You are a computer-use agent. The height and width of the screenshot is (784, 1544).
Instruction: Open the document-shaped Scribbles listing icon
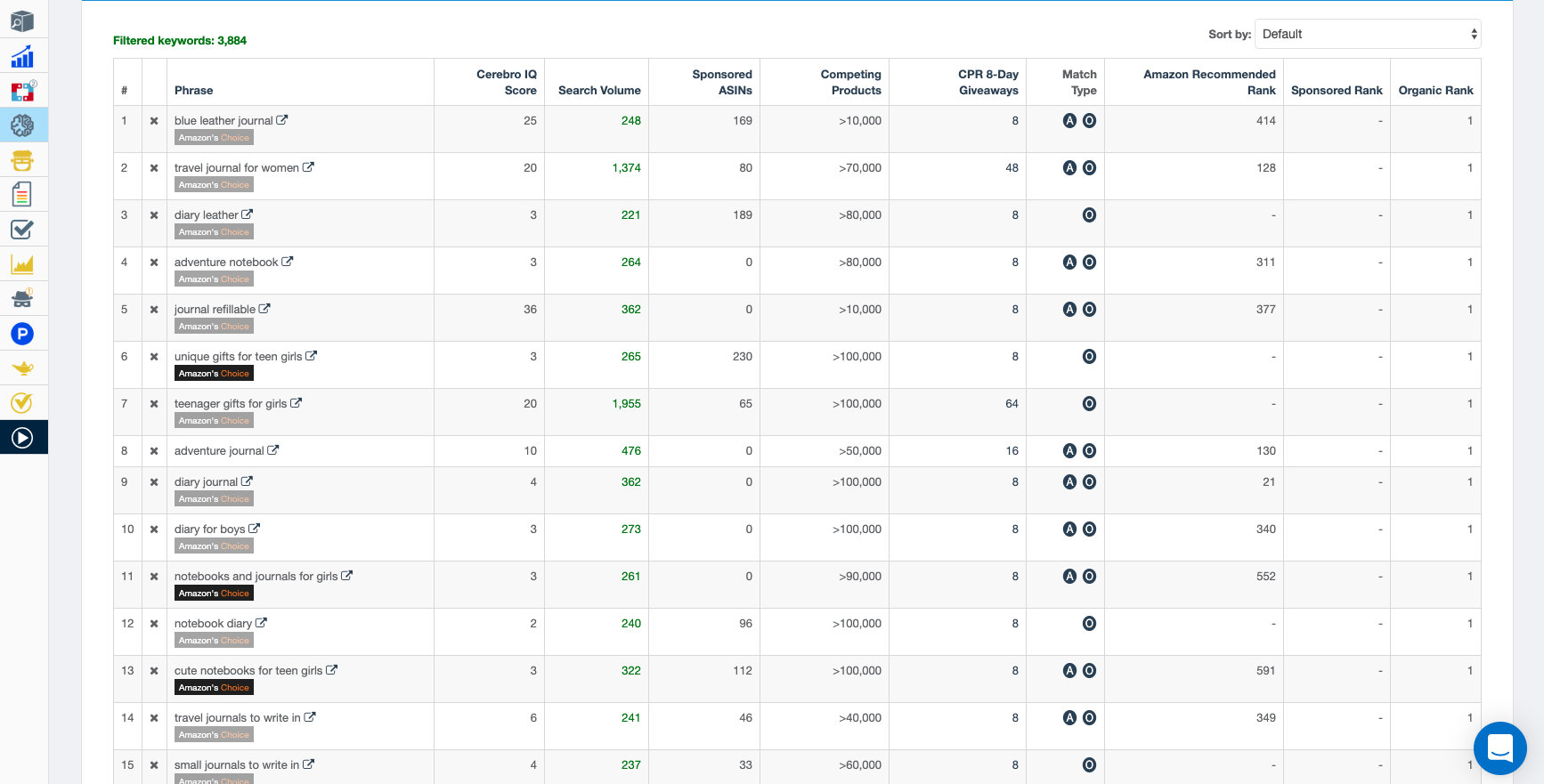coord(22,194)
